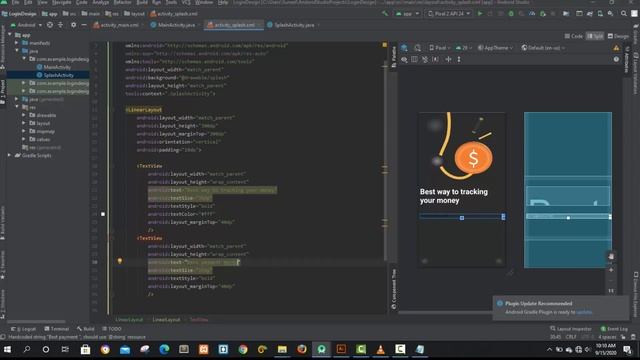Image resolution: width=640 pixels, height=360 pixels.
Task: Click the "Best way to tracking your money" preview text
Action: 453,196
